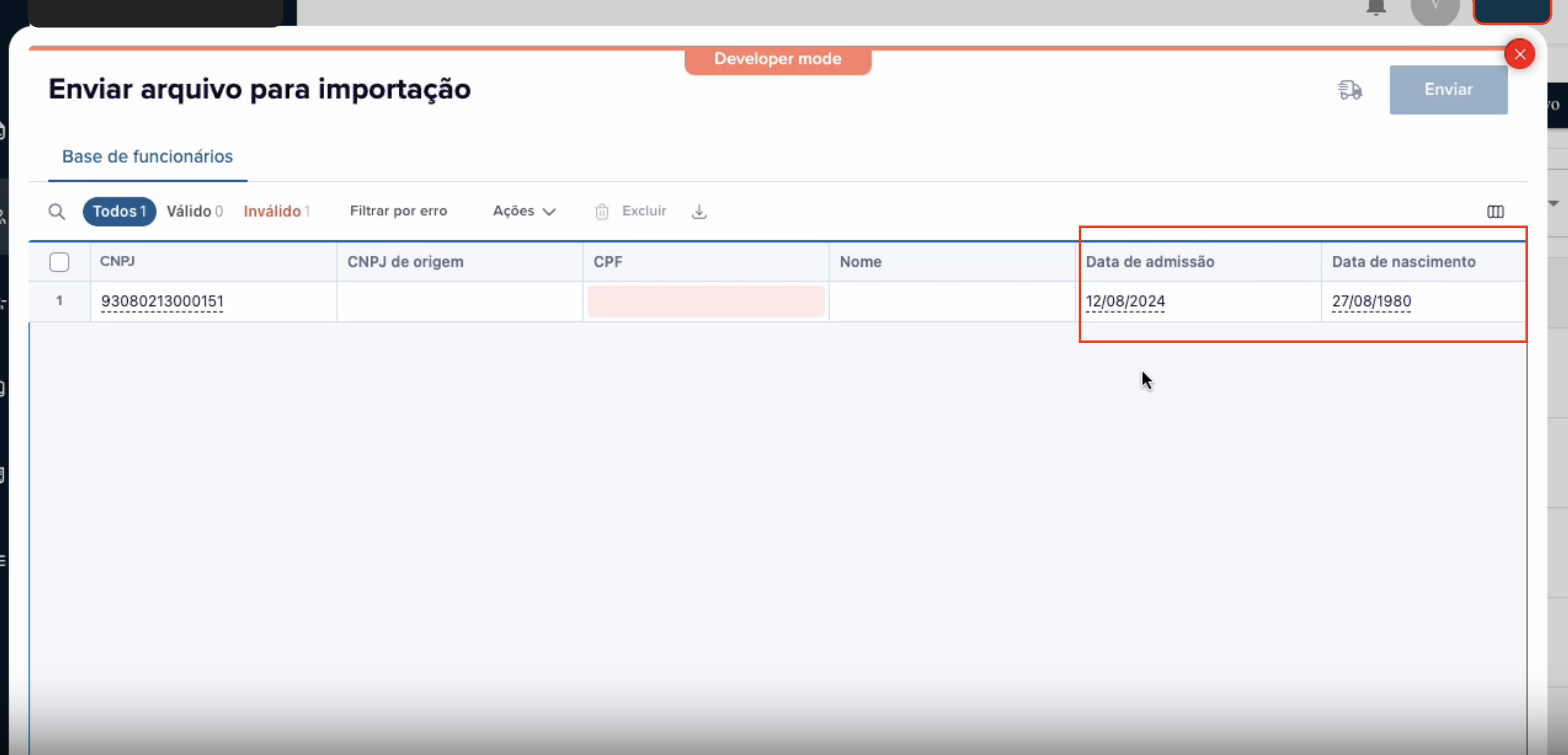
Task: Open the Filtrar por erro filter
Action: click(x=398, y=211)
